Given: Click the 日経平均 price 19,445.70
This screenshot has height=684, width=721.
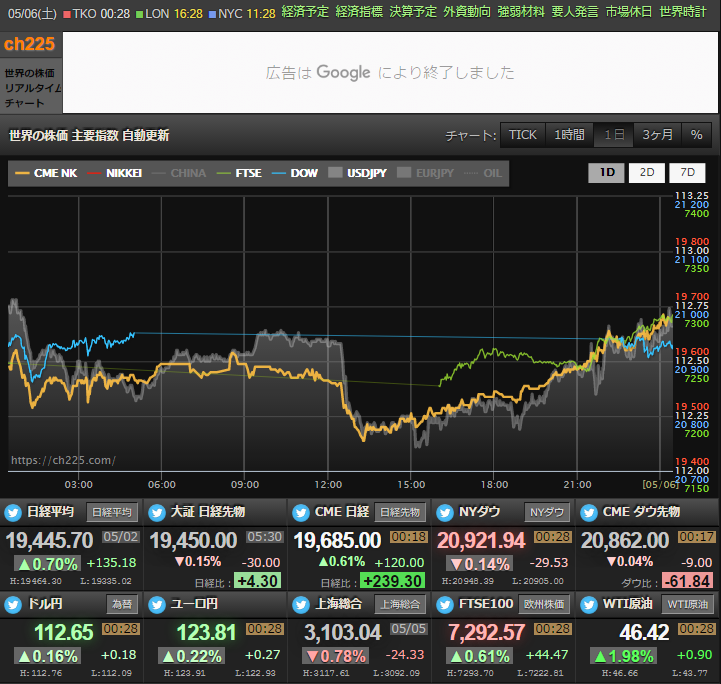Looking at the screenshot, I should coord(50,541).
